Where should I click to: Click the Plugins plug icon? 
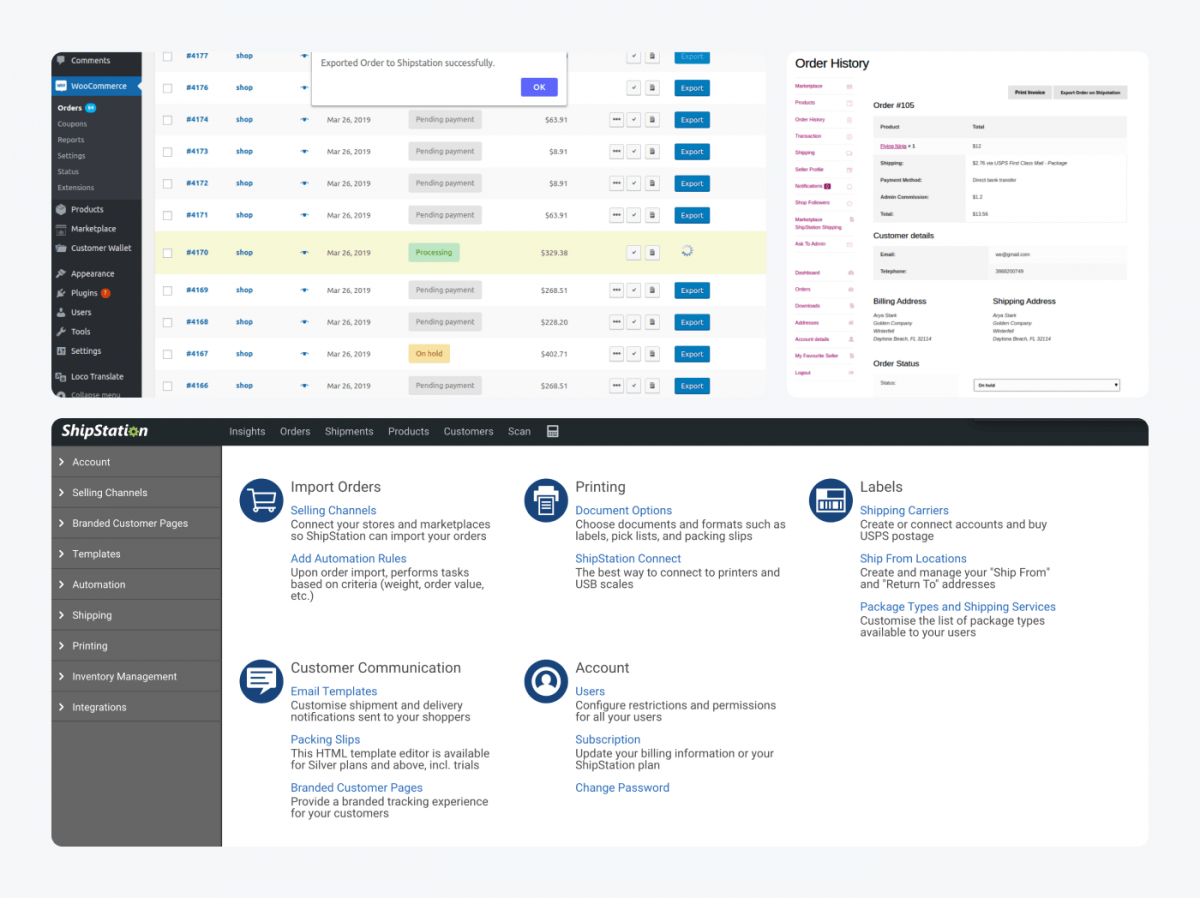(x=61, y=293)
